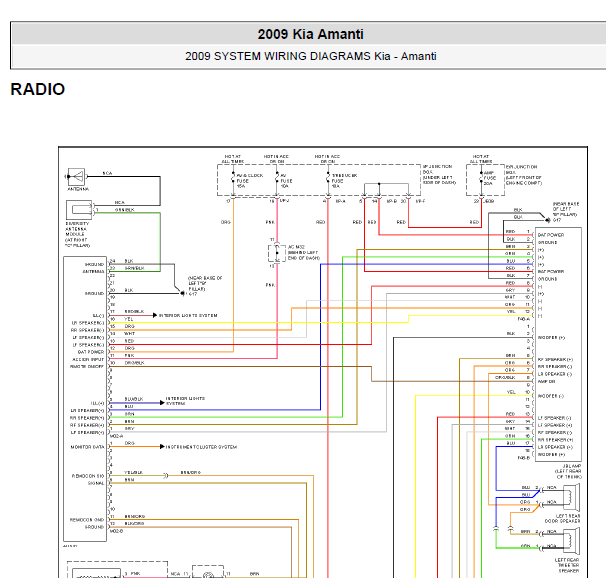Viewport: 606px width, 578px height.
Task: Click the "INSTRUMENT CLUSTER SYSTEM" label
Action: click(x=201, y=447)
